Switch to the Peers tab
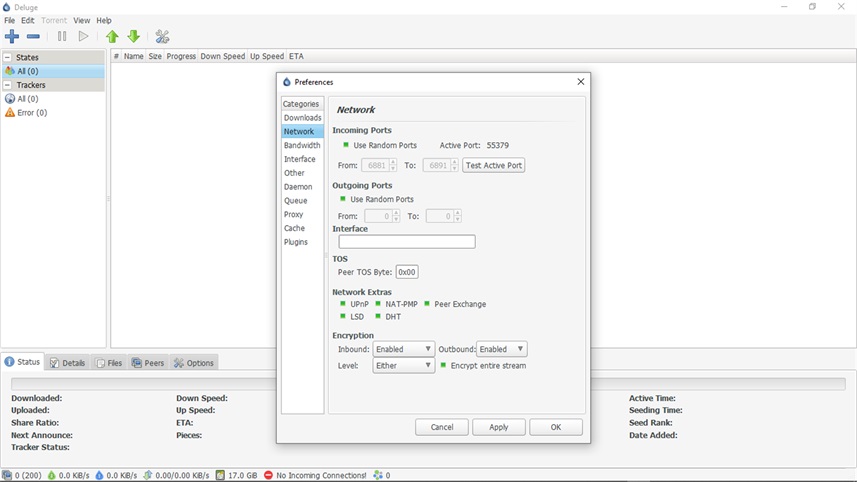This screenshot has width=857, height=482. click(x=148, y=362)
